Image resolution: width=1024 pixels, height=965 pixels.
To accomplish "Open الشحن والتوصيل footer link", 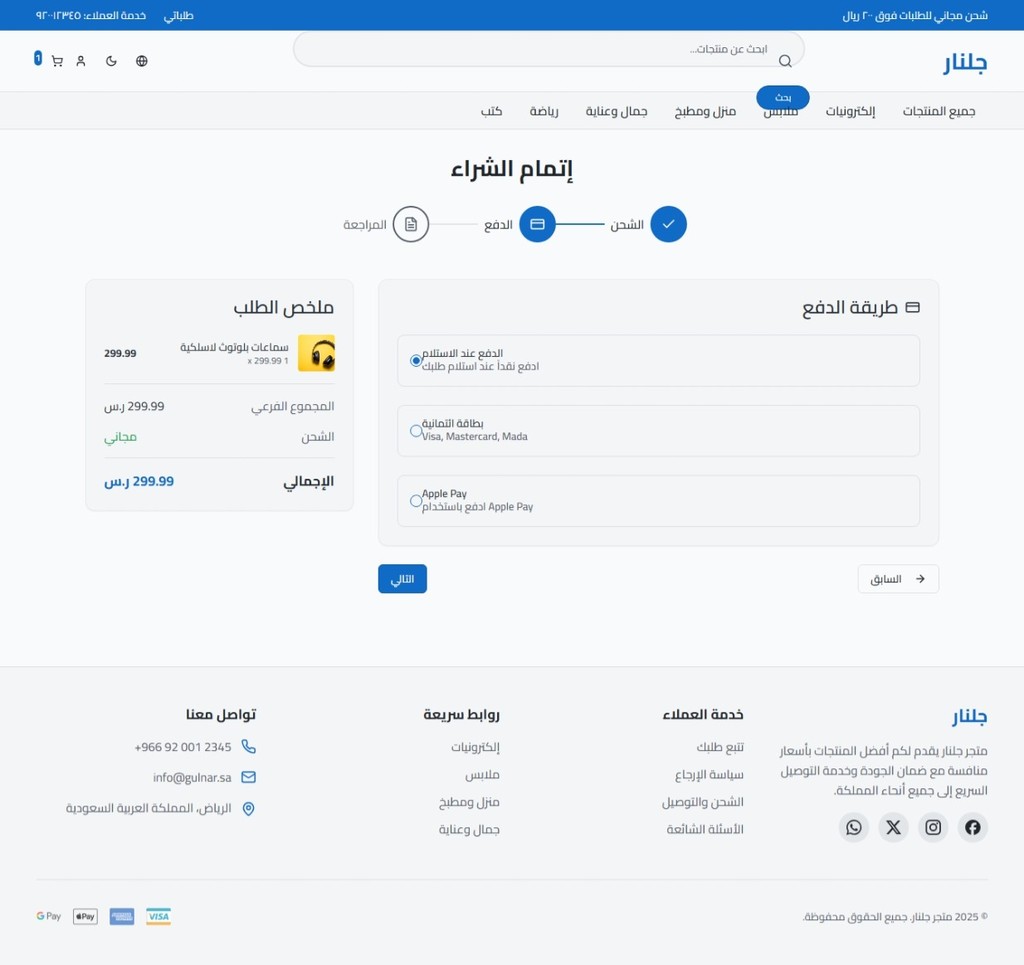I will click(x=703, y=802).
